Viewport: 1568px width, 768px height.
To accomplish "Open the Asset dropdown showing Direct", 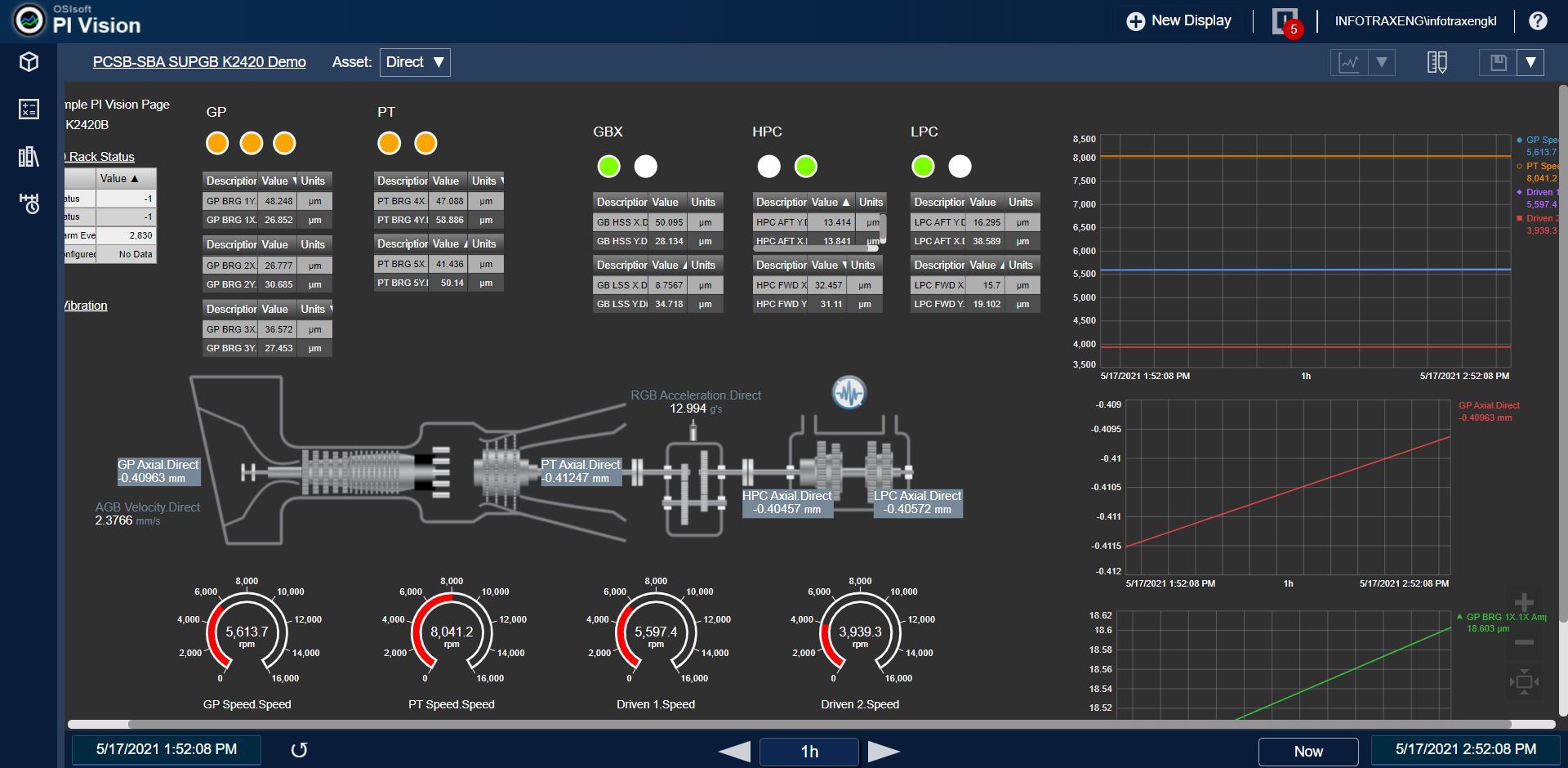I will click(415, 62).
